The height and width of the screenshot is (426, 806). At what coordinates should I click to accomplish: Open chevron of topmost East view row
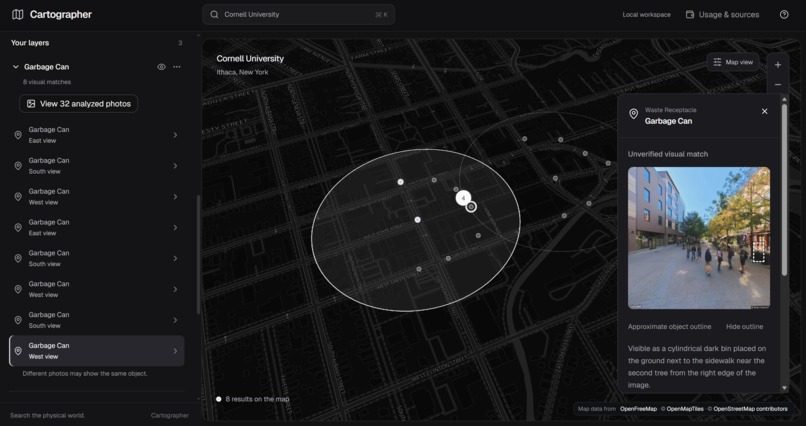click(175, 135)
